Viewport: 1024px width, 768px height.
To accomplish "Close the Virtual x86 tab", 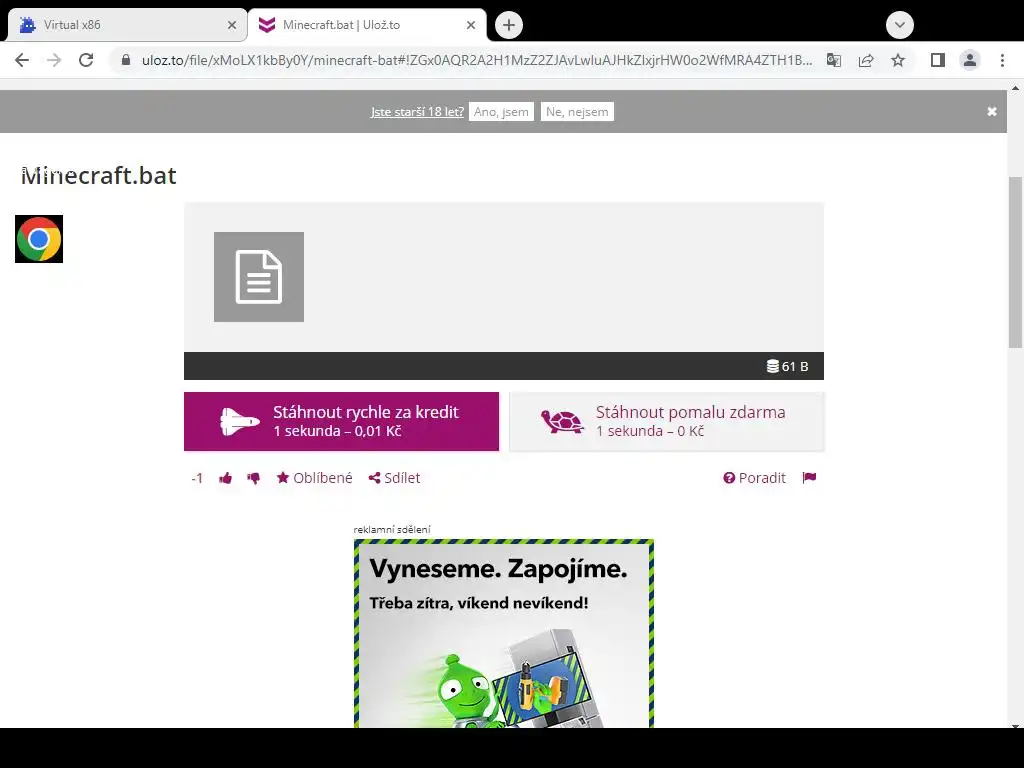I will pyautogui.click(x=232, y=25).
